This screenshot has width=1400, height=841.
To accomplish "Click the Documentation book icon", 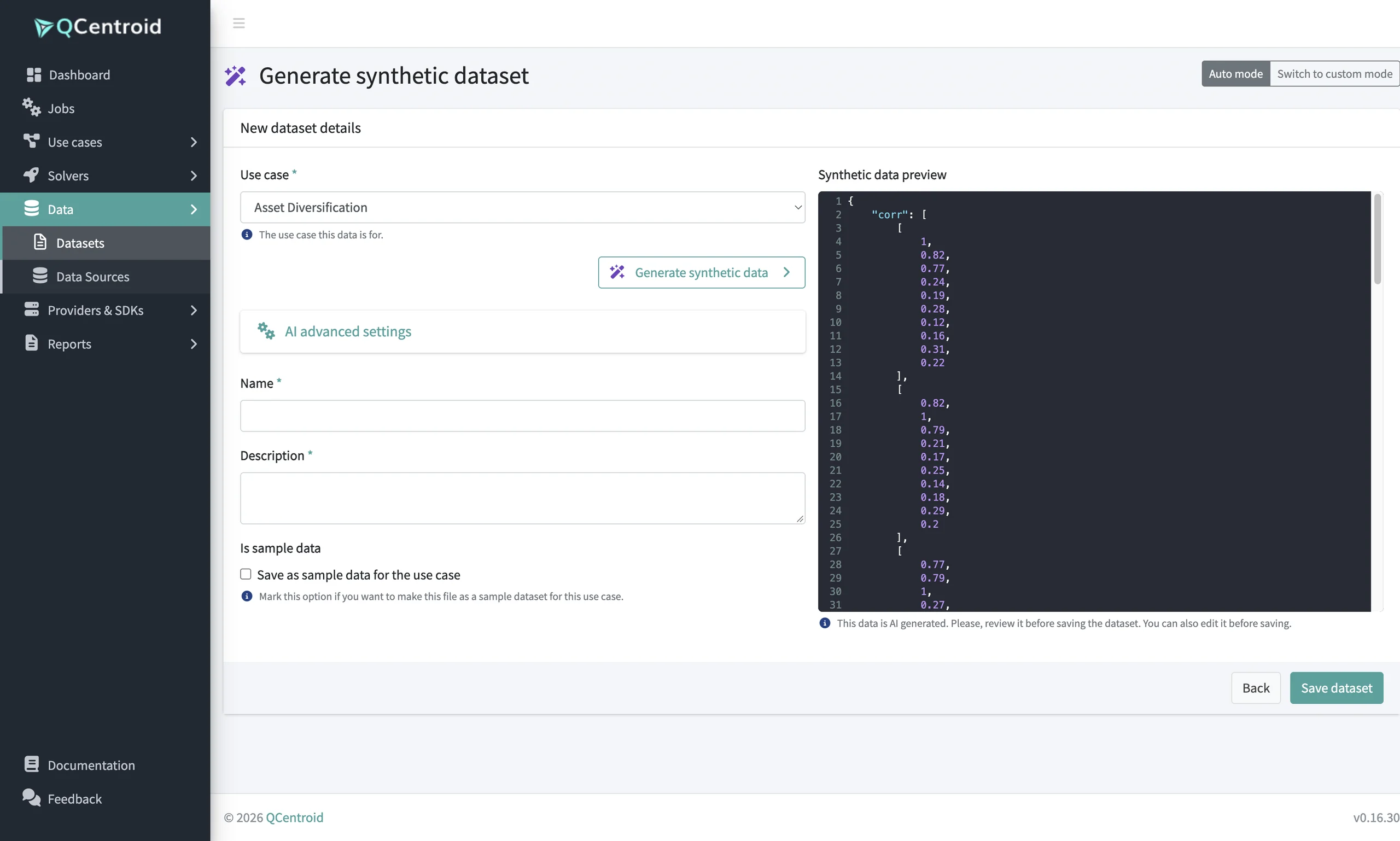I will (32, 764).
